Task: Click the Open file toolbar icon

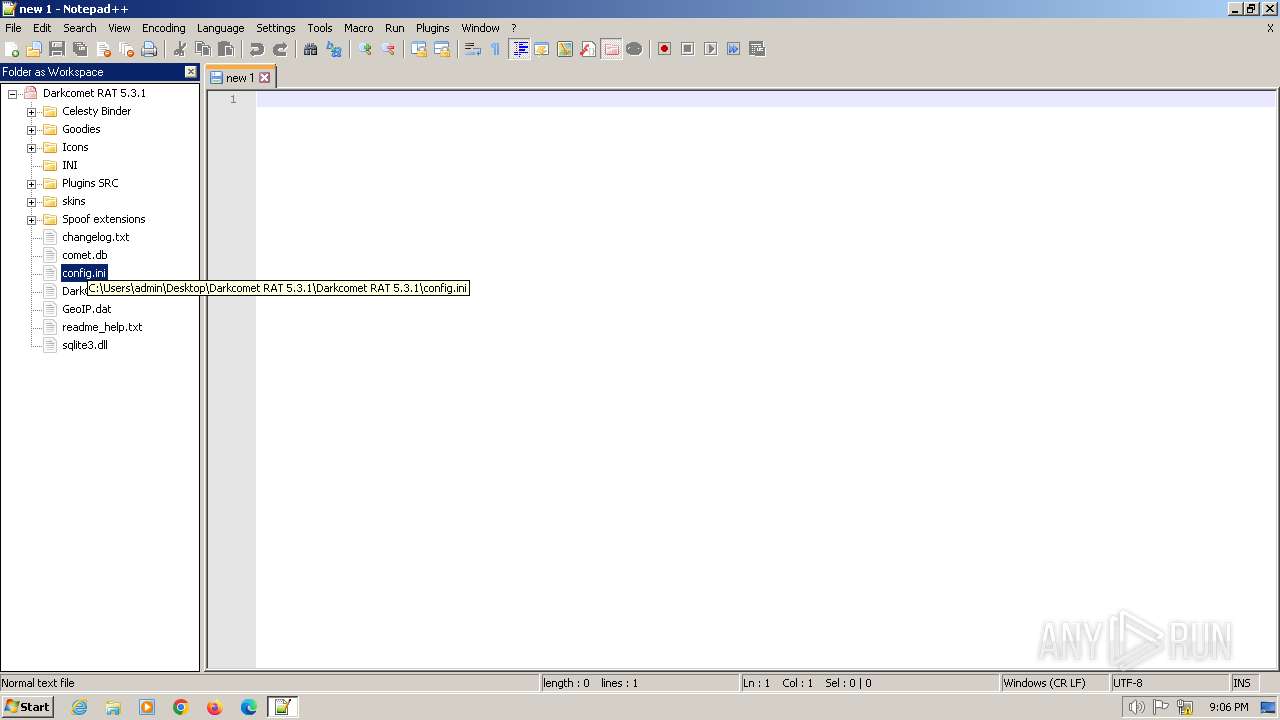Action: [34, 49]
